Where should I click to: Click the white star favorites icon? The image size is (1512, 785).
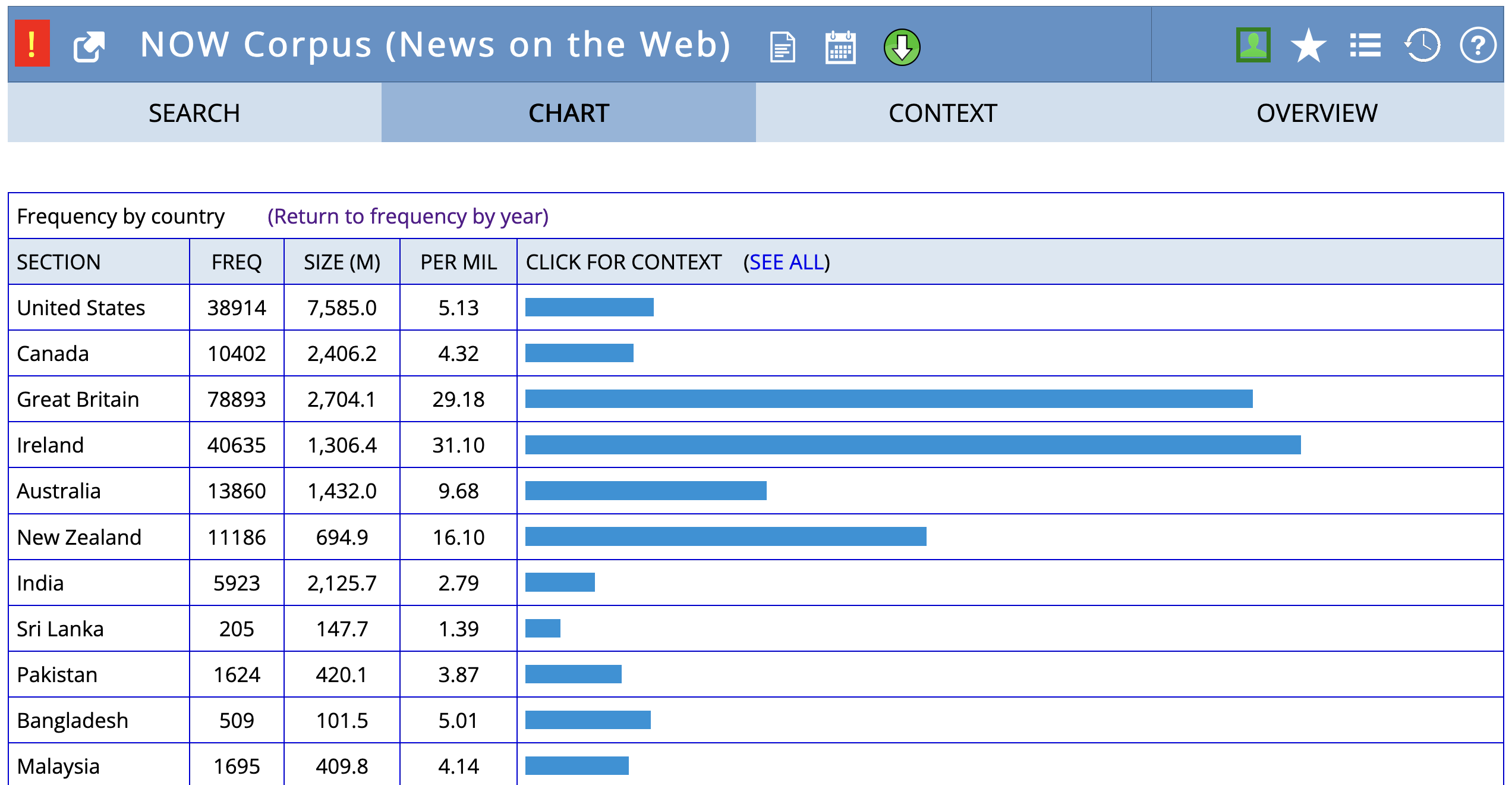point(1308,46)
